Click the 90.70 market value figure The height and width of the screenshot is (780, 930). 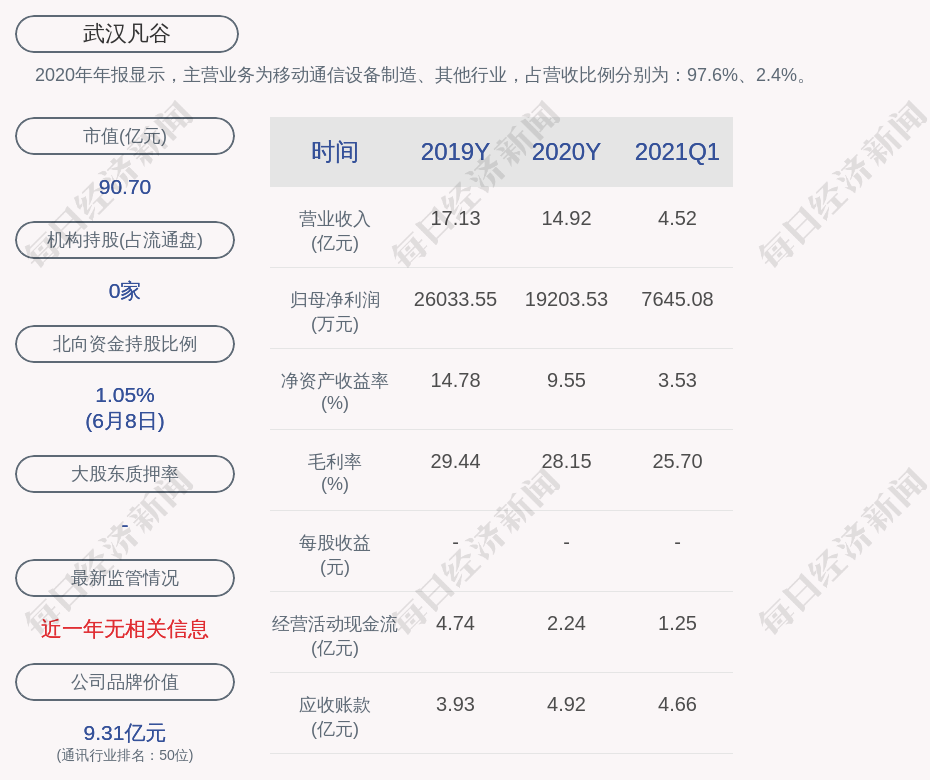tap(125, 187)
